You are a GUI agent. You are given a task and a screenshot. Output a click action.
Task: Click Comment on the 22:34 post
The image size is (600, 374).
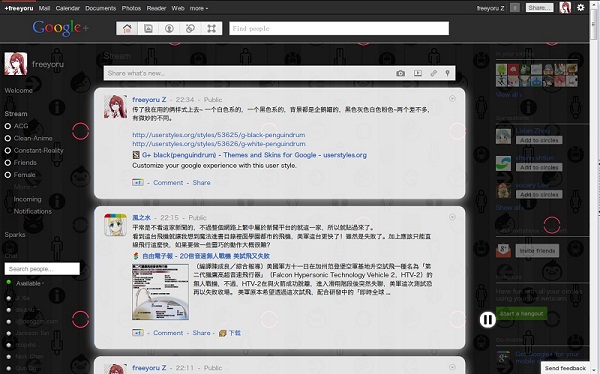pos(168,183)
